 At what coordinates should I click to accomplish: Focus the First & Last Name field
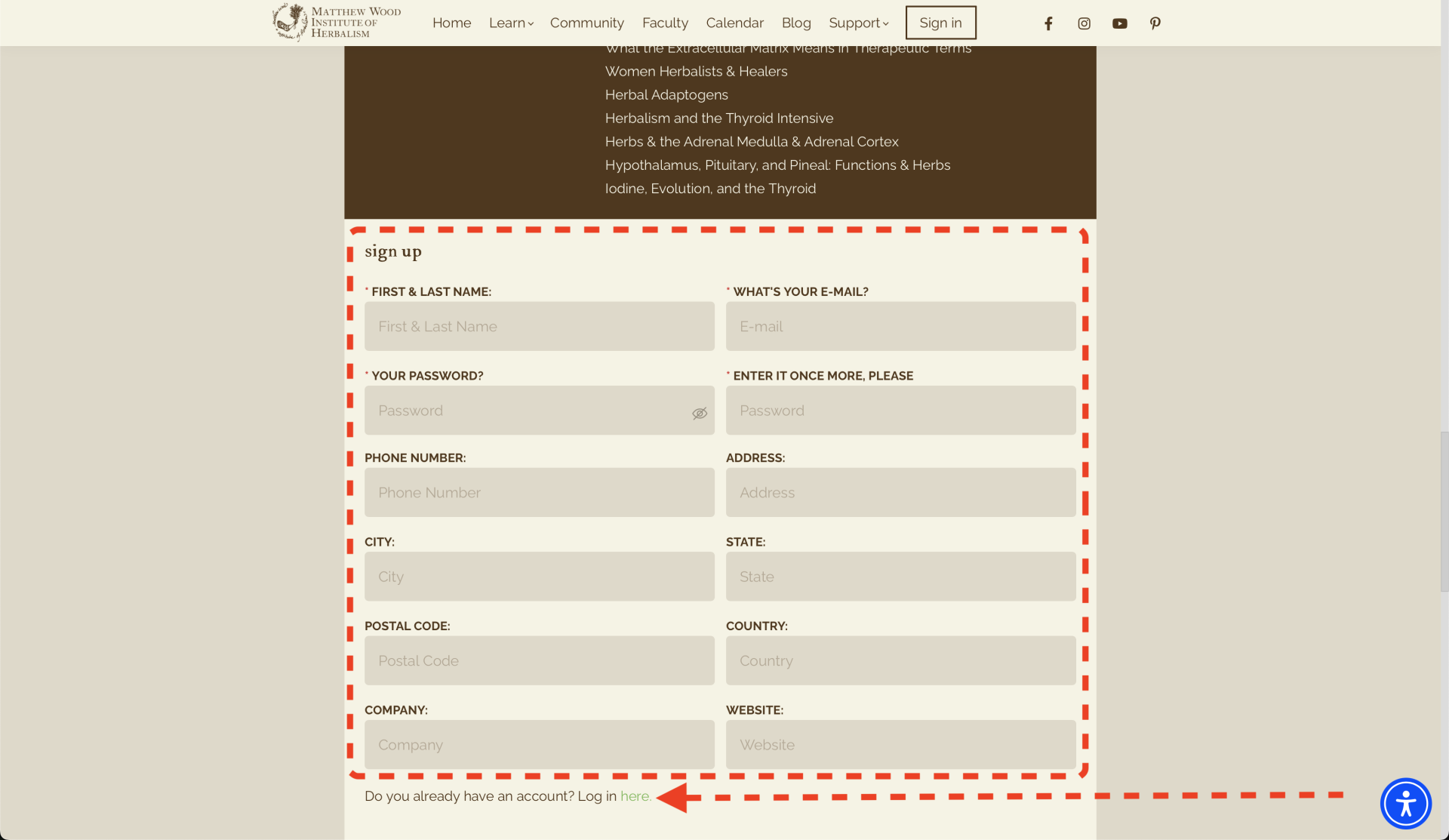[539, 326]
